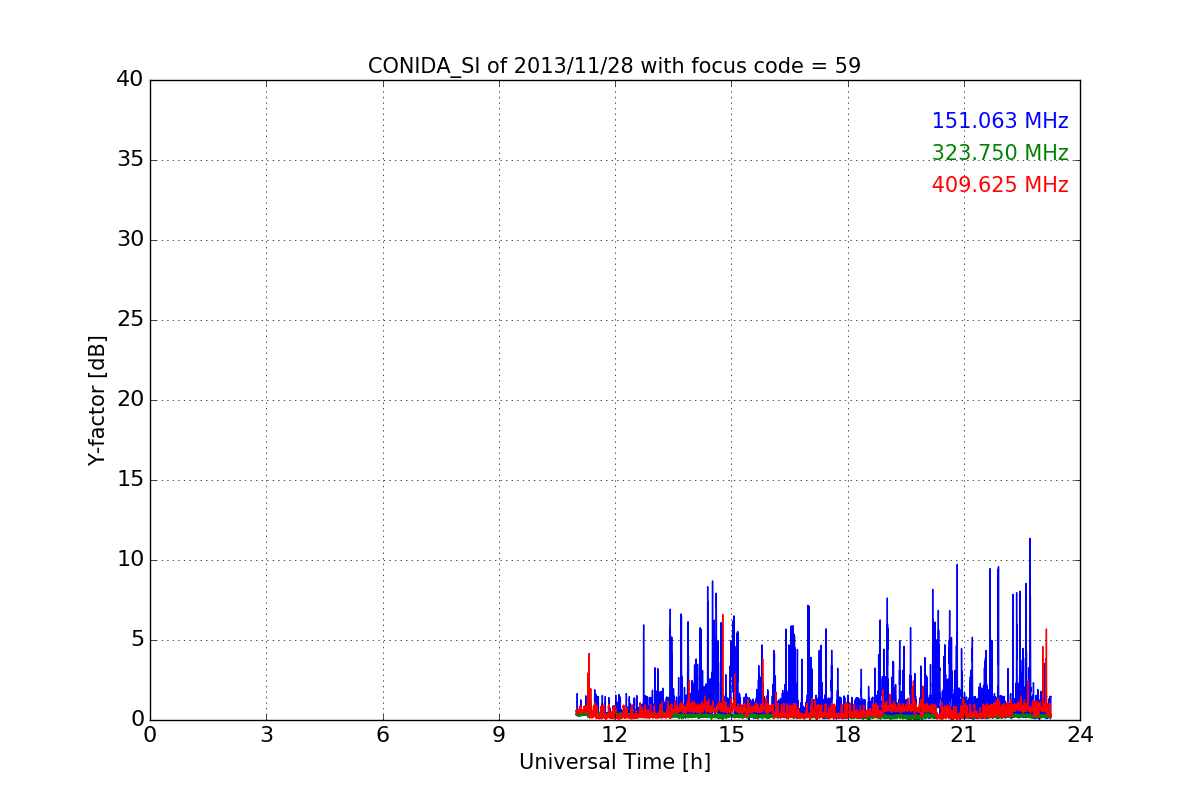
Task: Click the x-axis tick label 9
Action: coord(499,735)
